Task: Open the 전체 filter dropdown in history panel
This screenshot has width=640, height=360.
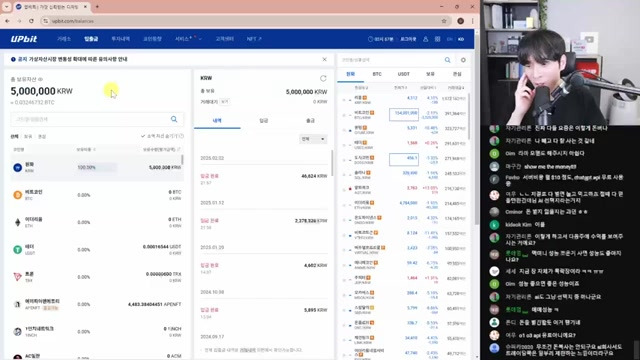Action: point(313,139)
